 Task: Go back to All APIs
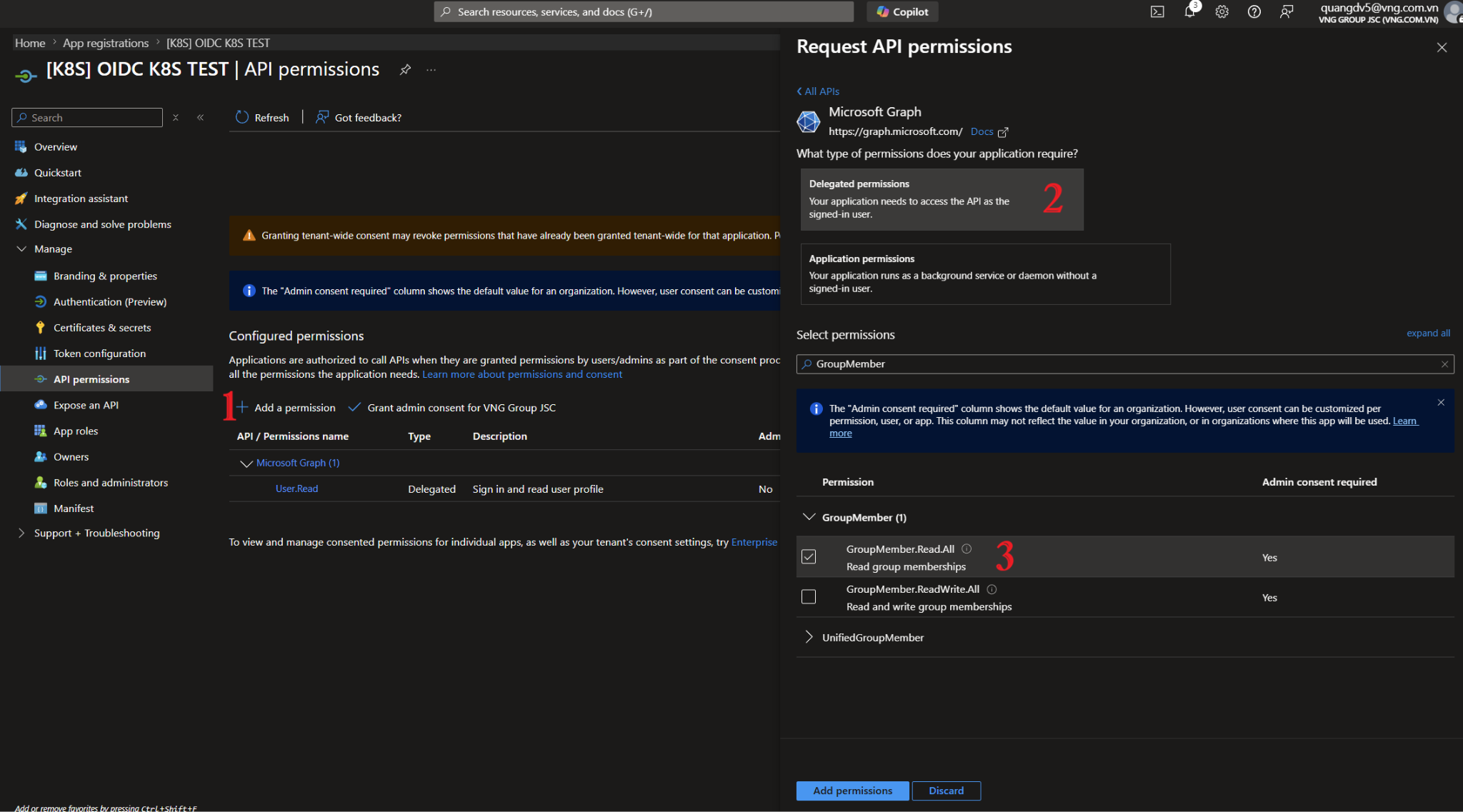(818, 91)
